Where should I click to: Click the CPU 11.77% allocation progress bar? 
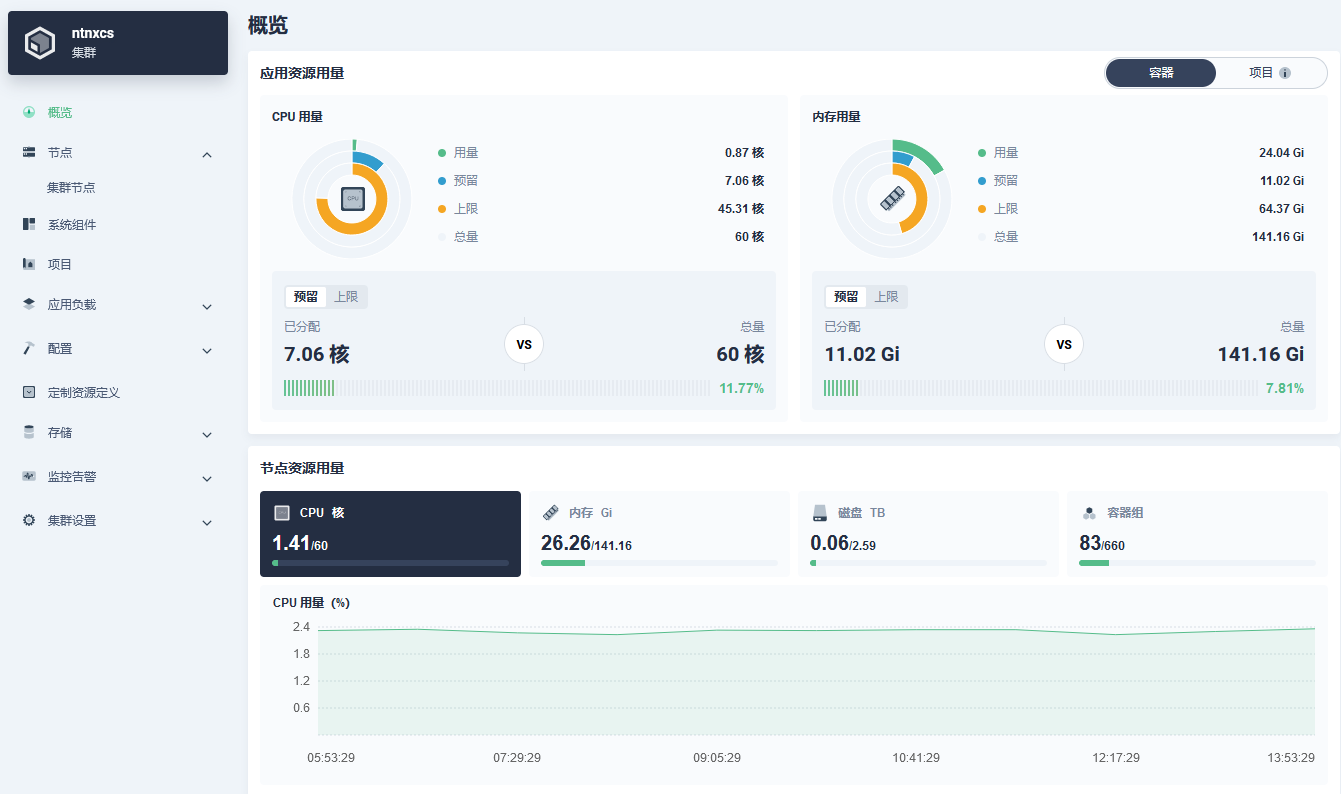tap(497, 388)
